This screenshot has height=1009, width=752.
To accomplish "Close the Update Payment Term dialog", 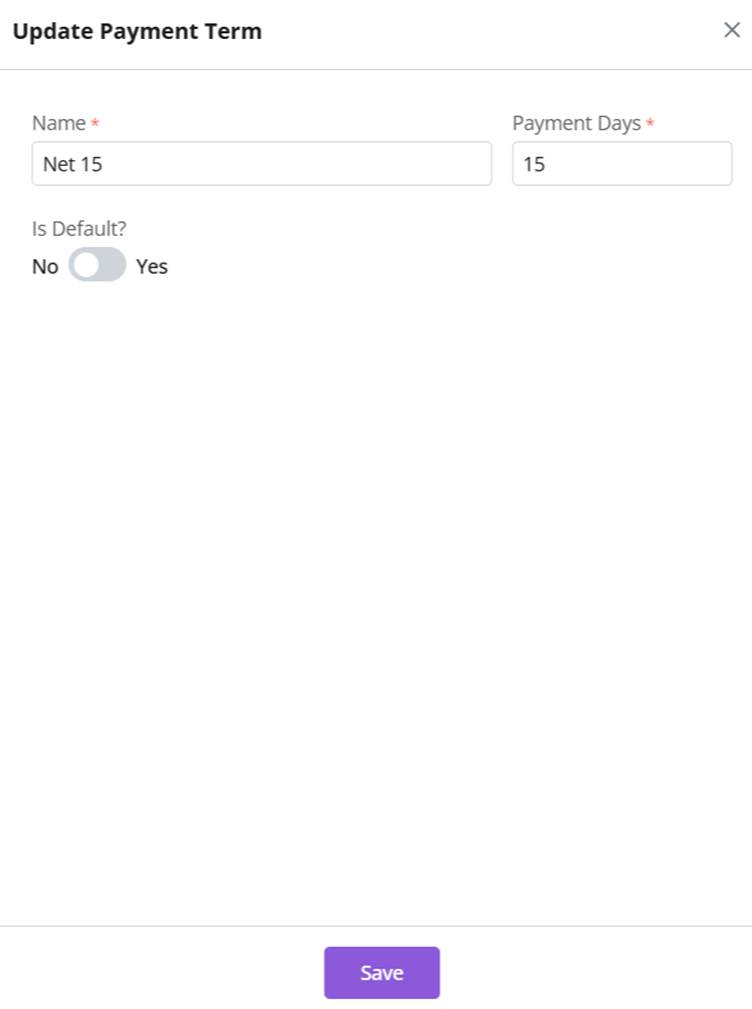I will pos(731,30).
